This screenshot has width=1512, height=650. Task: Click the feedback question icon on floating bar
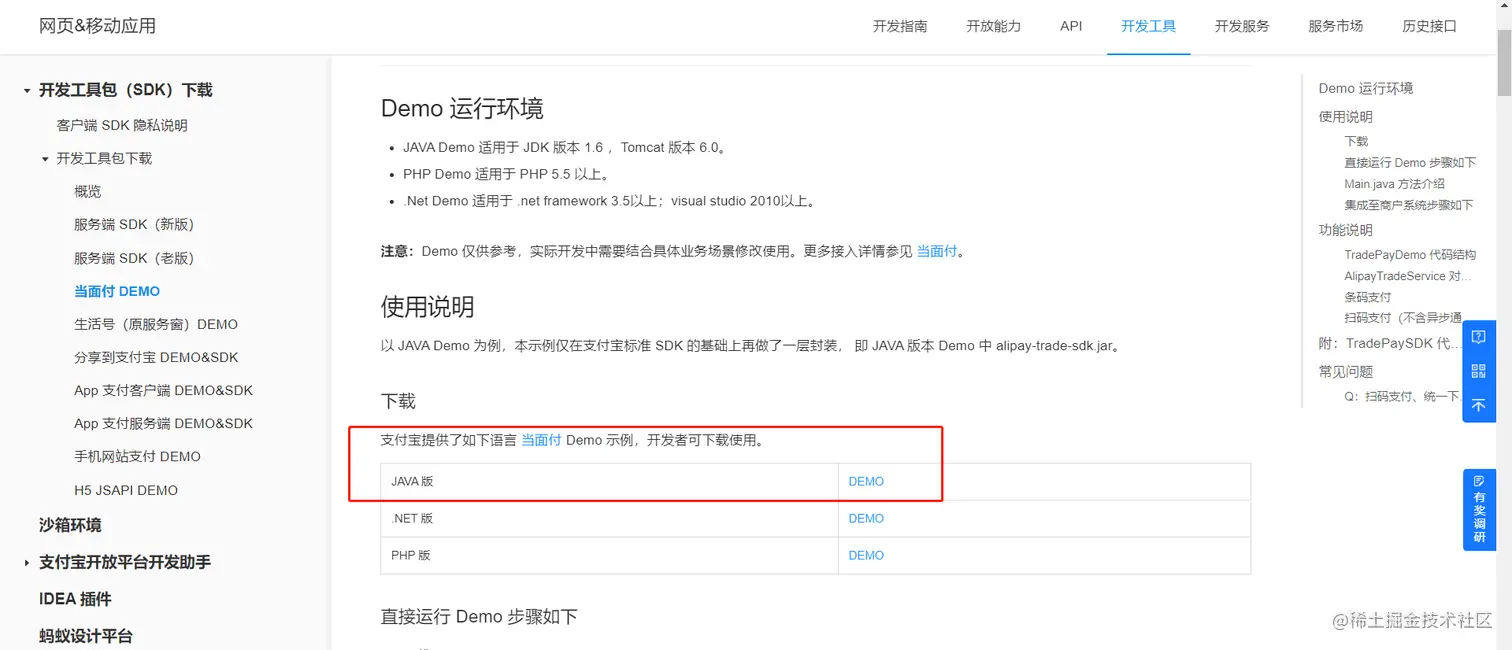coord(1479,337)
